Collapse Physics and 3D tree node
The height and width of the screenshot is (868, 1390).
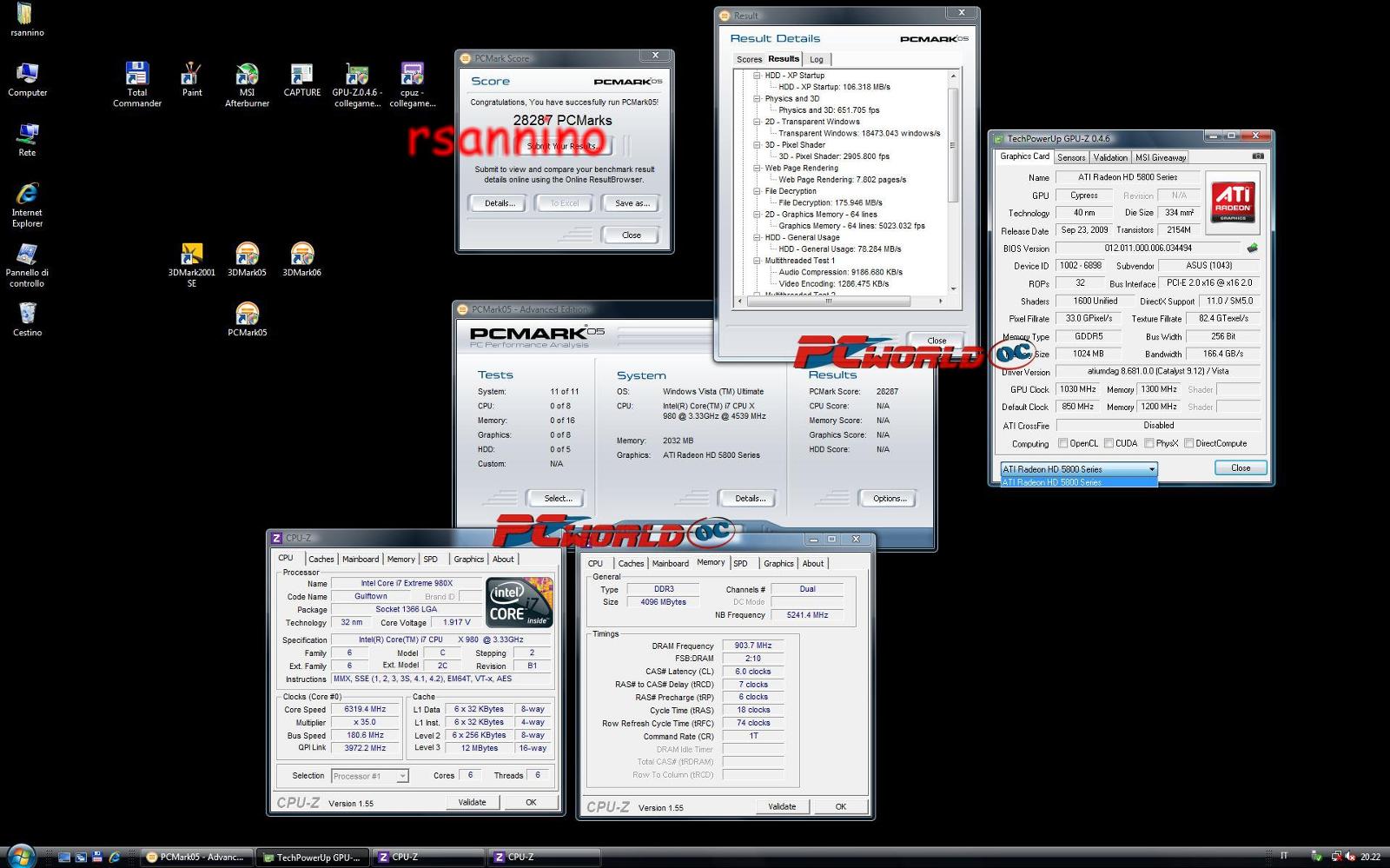(x=757, y=98)
